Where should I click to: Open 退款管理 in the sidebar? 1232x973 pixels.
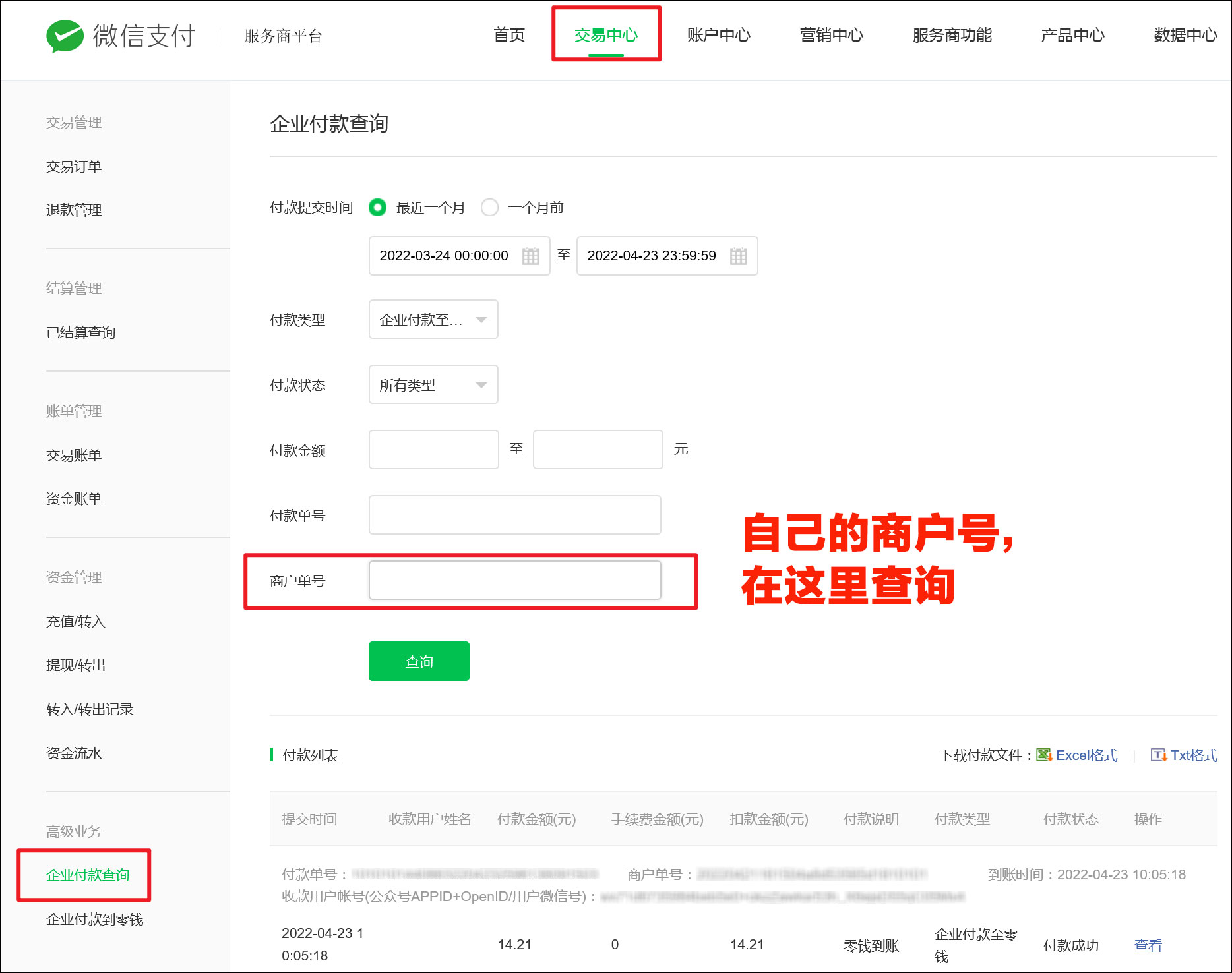point(74,210)
